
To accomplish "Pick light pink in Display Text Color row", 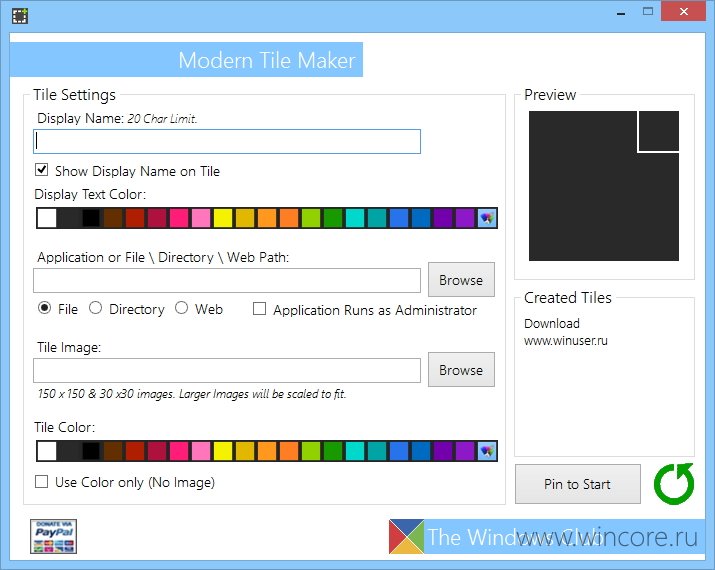I will [201, 218].
